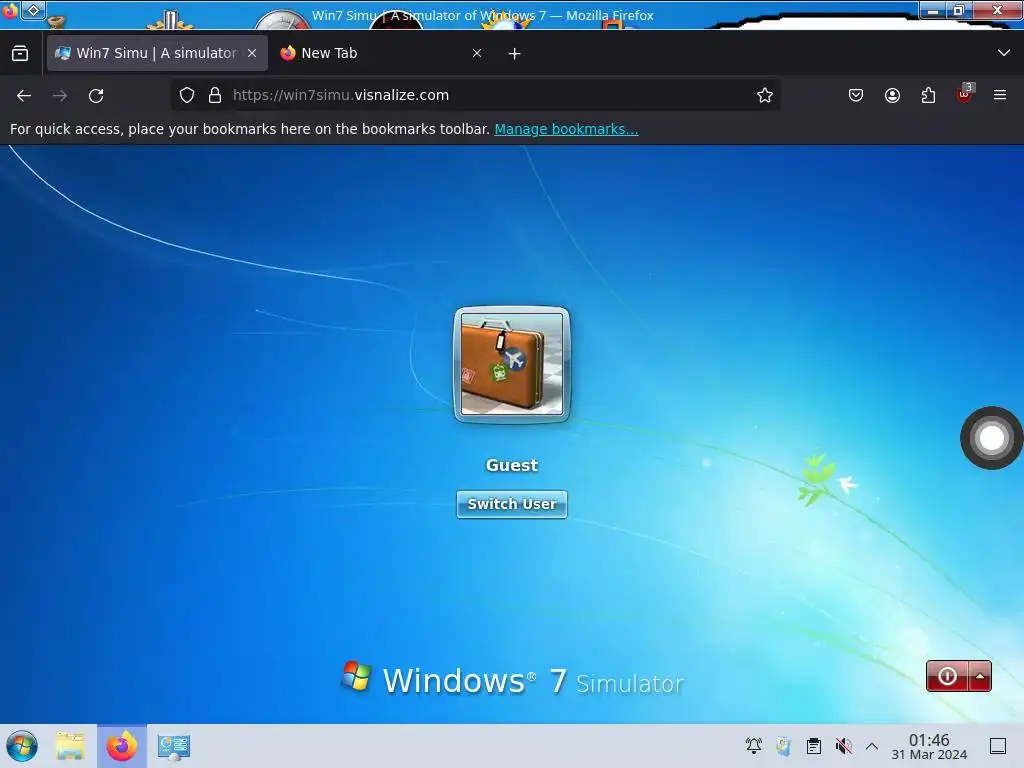Bookmark this page with star icon
Viewport: 1024px width, 768px height.
tap(765, 95)
